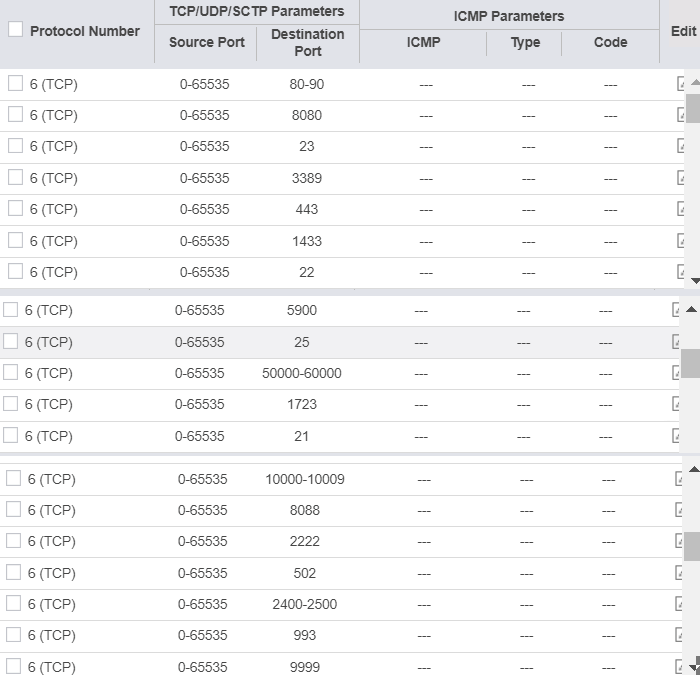Click scrollbar thumb beside port 8080 row
This screenshot has width=700, height=686.
pyautogui.click(x=693, y=106)
